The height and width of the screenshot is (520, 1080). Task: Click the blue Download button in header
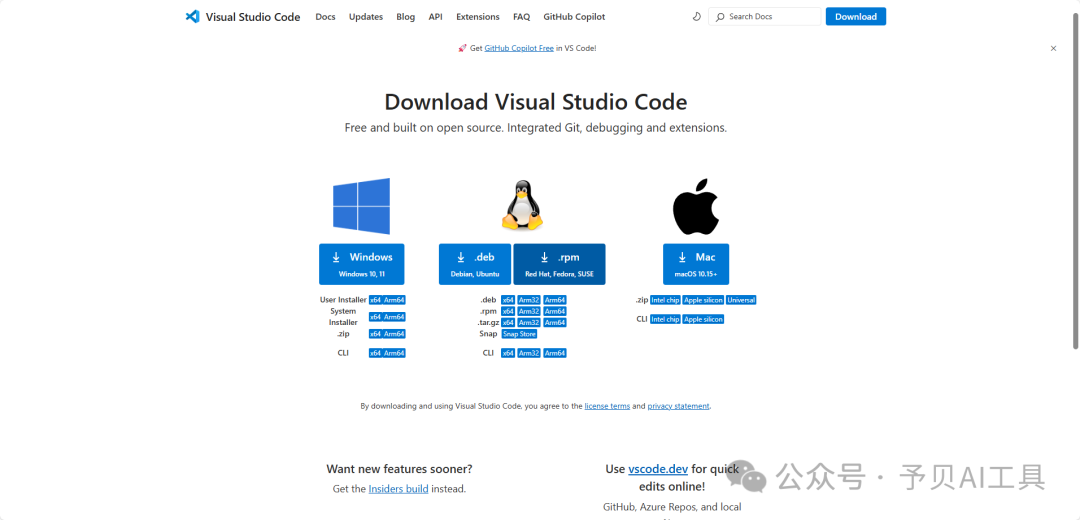pyautogui.click(x=855, y=17)
